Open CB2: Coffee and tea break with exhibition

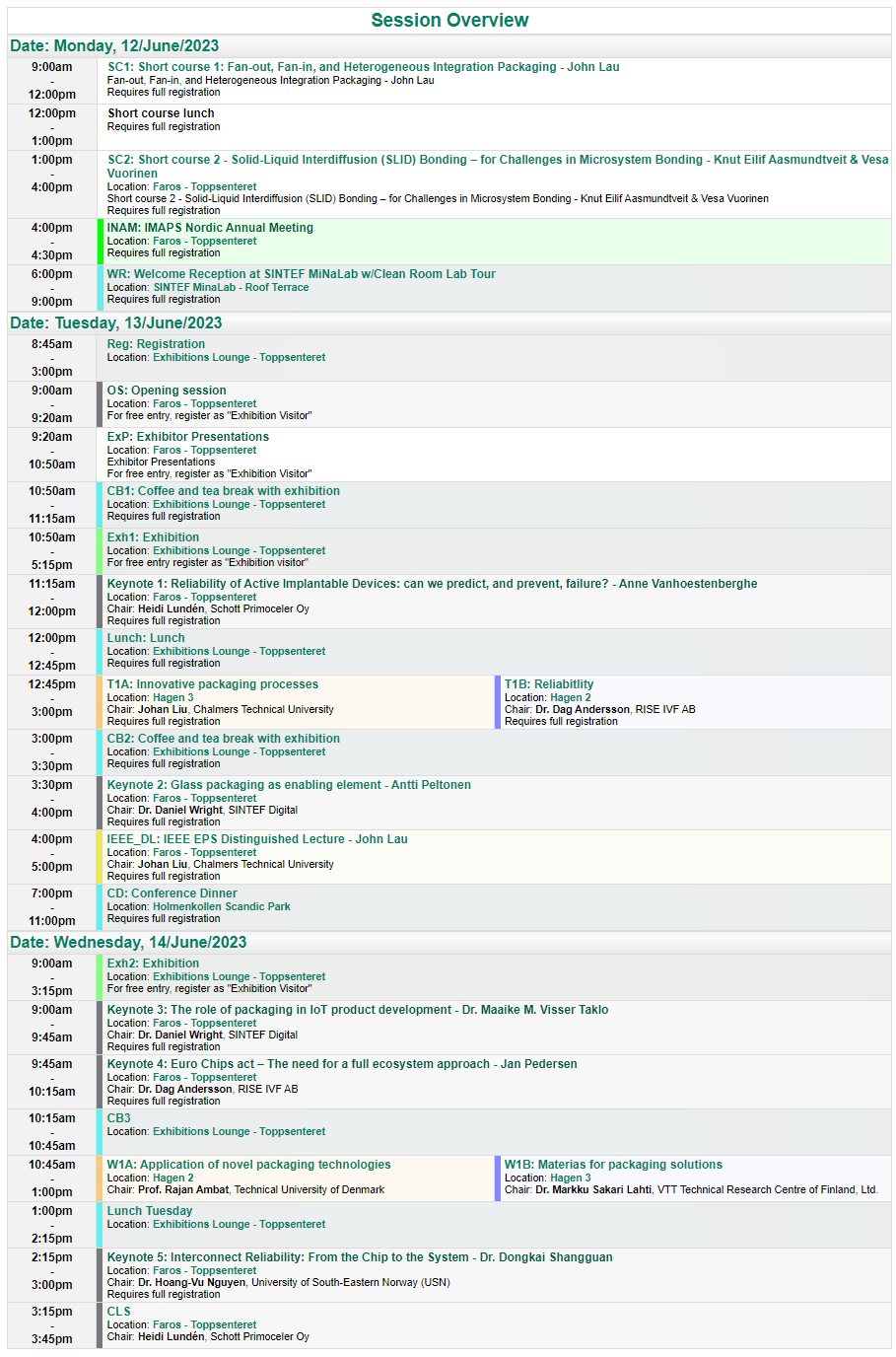[x=223, y=739]
